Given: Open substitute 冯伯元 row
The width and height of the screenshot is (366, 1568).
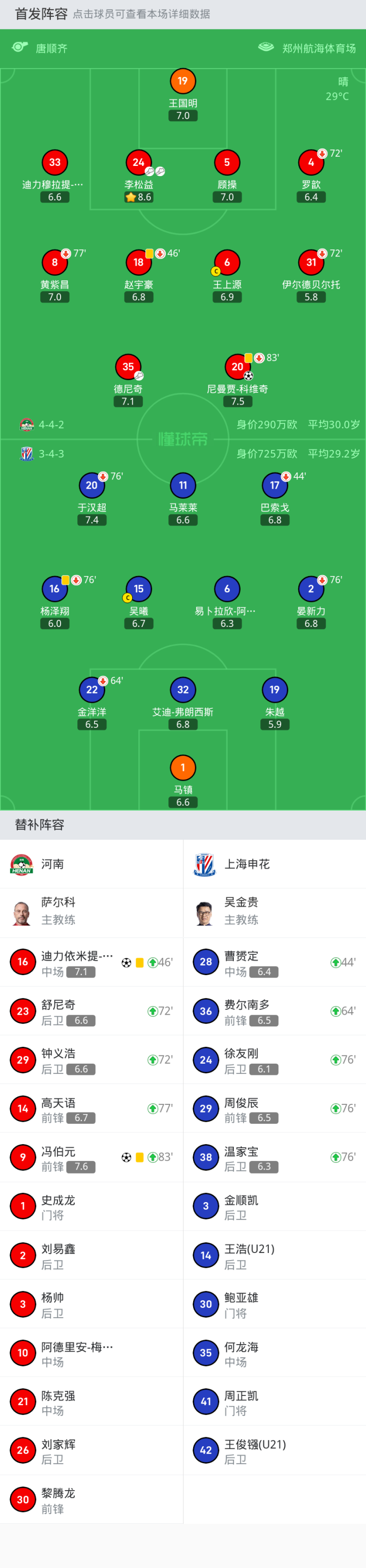Looking at the screenshot, I should pyautogui.click(x=91, y=1157).
